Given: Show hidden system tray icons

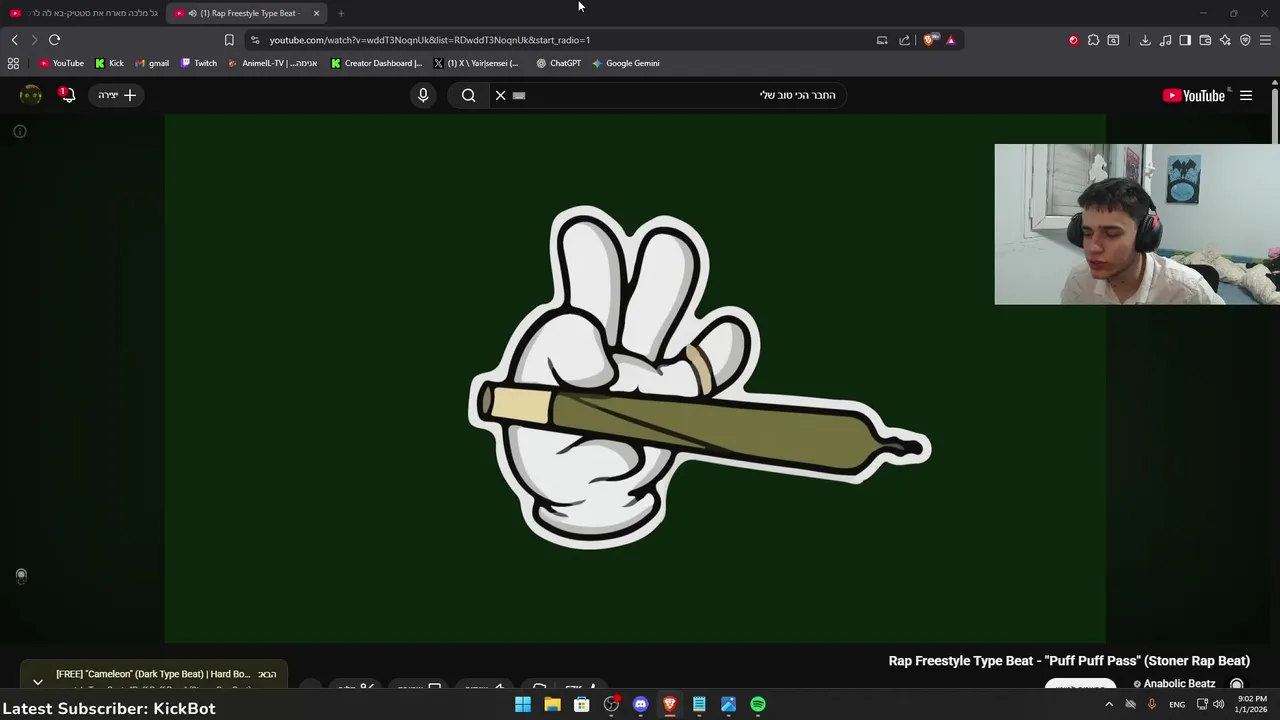Looking at the screenshot, I should point(1109,704).
